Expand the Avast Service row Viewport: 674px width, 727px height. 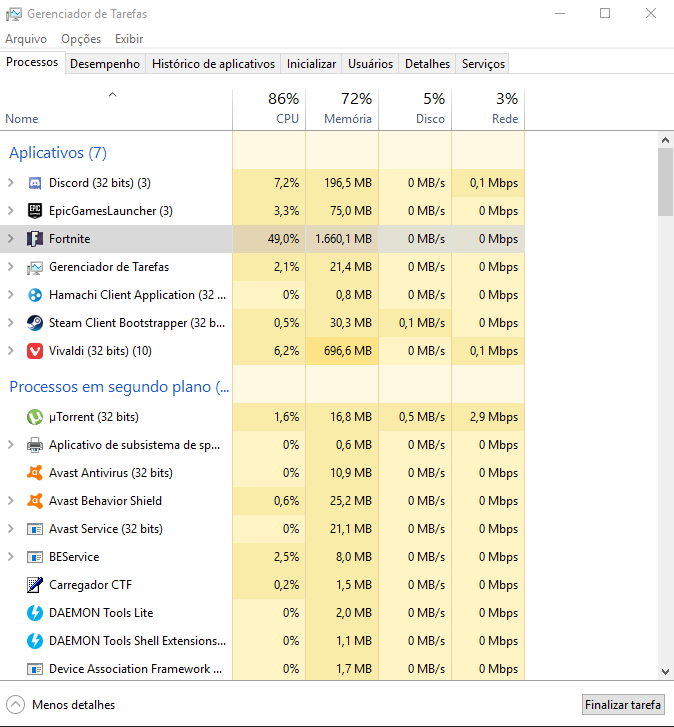click(11, 529)
